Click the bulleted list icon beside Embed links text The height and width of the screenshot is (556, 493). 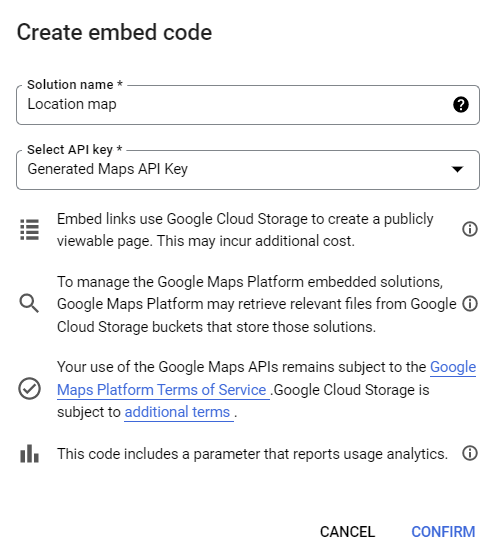(x=29, y=229)
